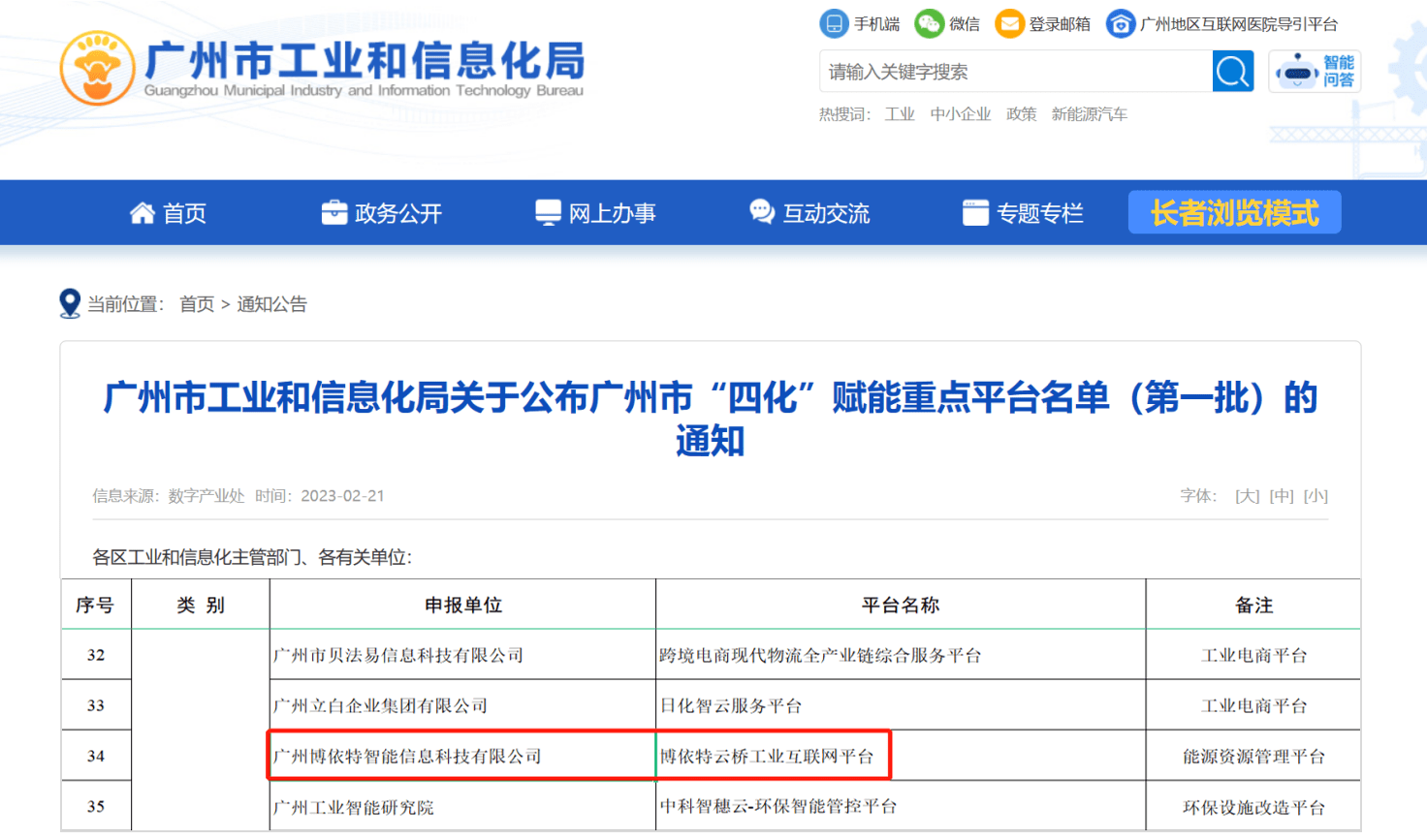This screenshot has height=840, width=1427.
Task: Open the smart Q&A (智能问答) robot
Action: tap(1315, 72)
